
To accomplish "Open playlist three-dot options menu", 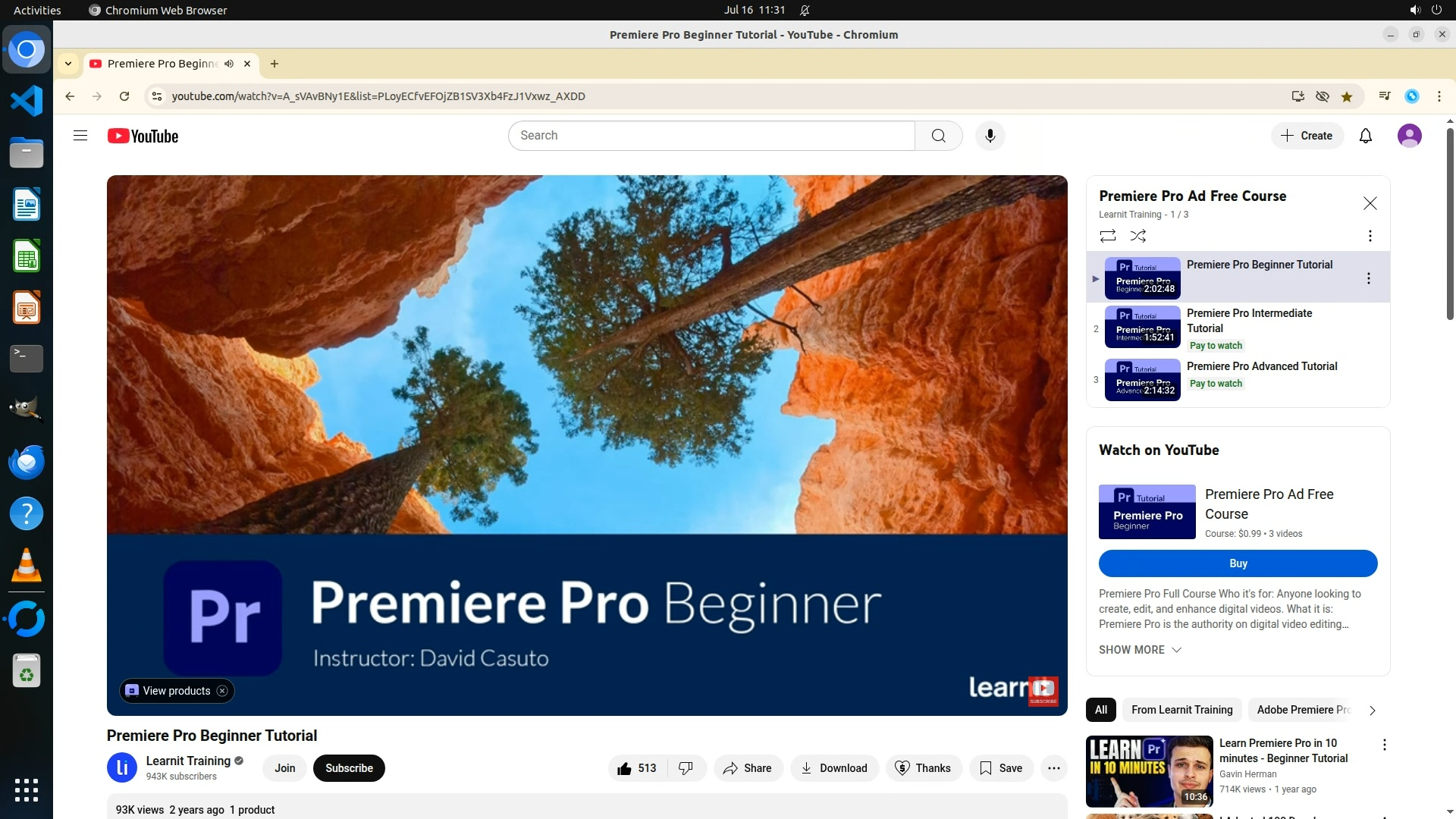I will [x=1370, y=236].
